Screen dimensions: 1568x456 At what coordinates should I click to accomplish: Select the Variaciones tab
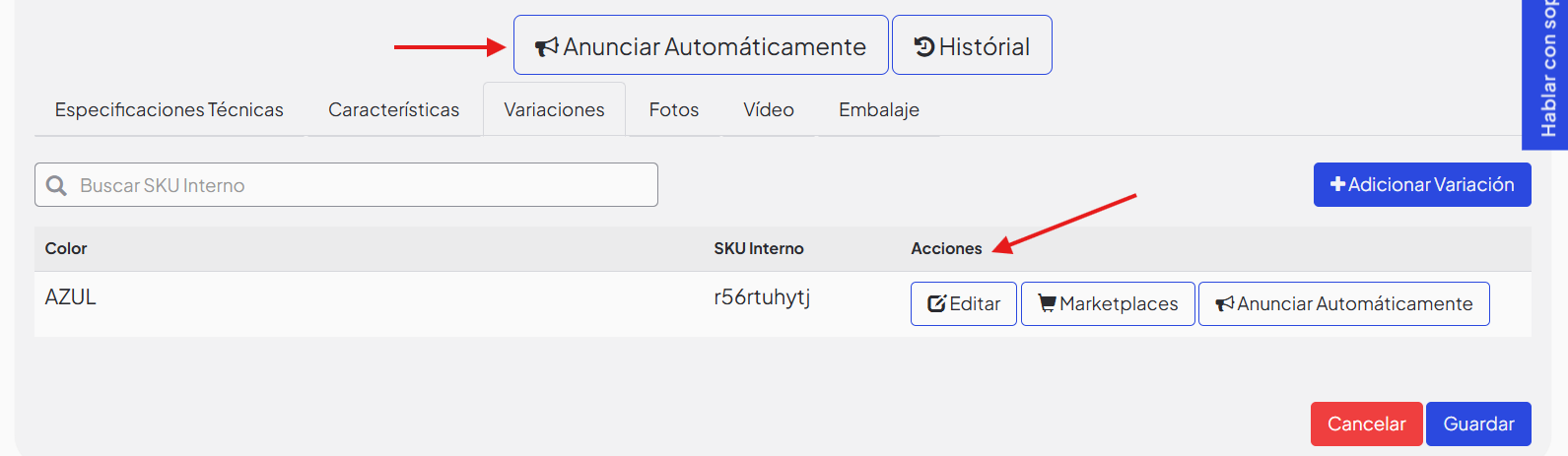554,109
